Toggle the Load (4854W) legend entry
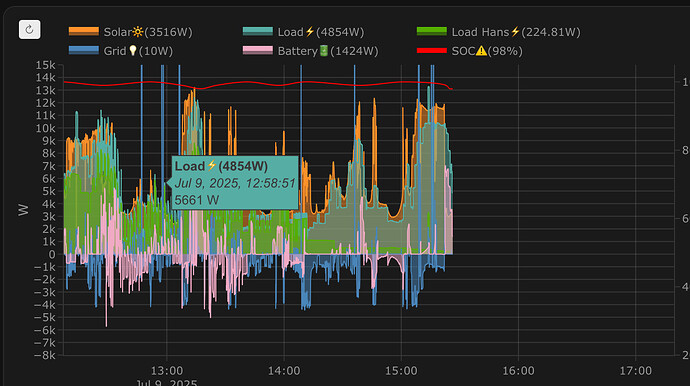The height and width of the screenshot is (386, 690). (x=304, y=32)
